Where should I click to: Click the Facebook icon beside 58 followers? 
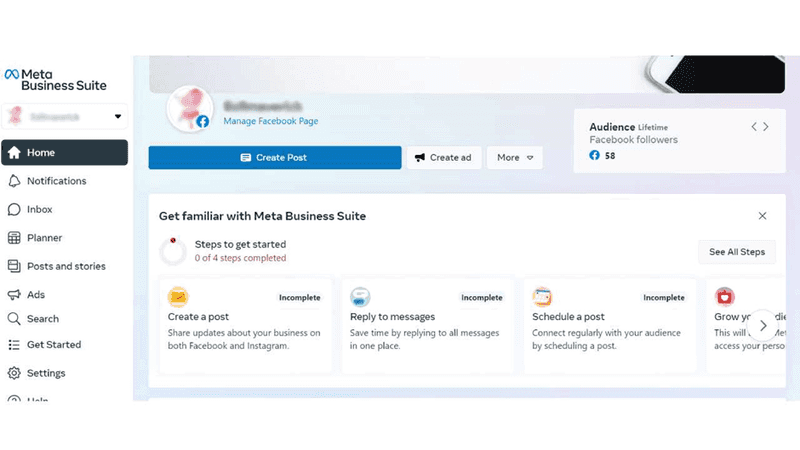point(594,155)
